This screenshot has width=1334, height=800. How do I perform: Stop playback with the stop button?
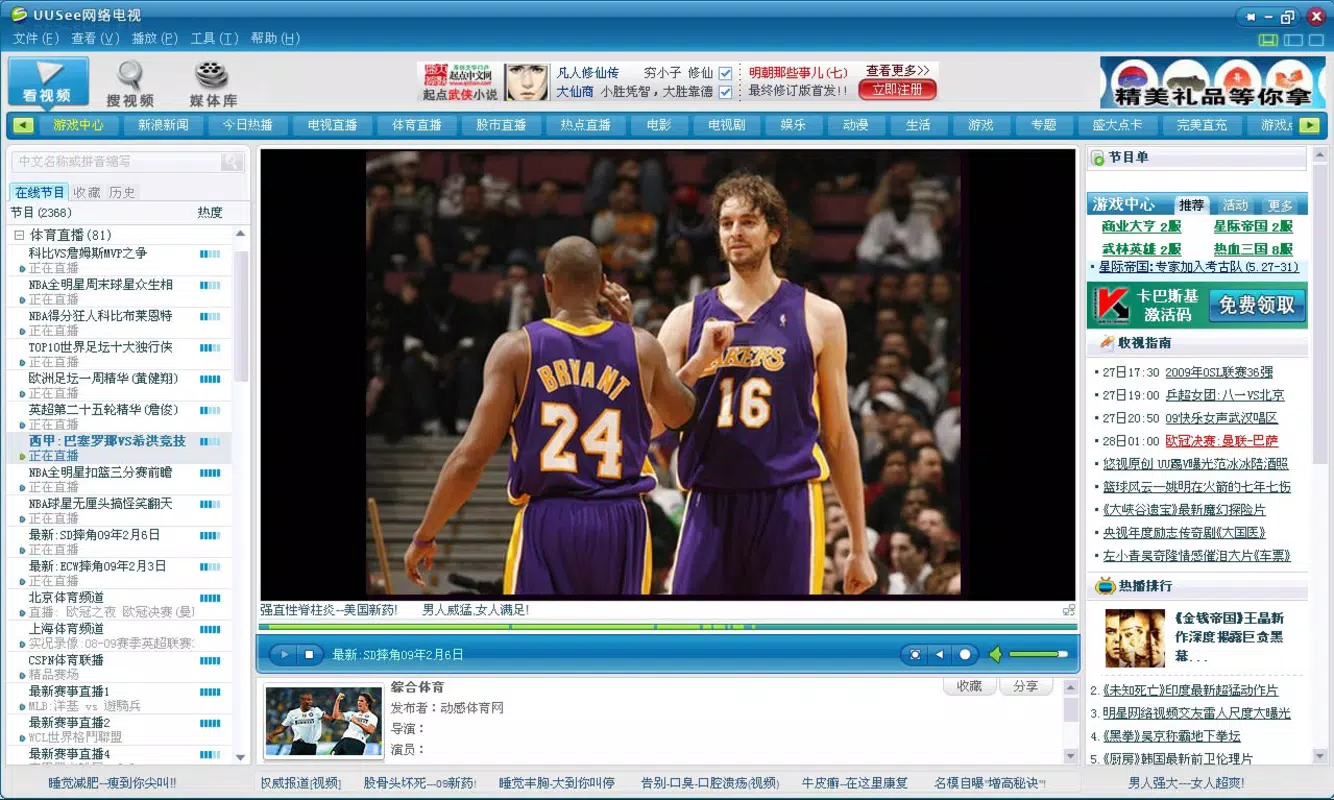309,654
